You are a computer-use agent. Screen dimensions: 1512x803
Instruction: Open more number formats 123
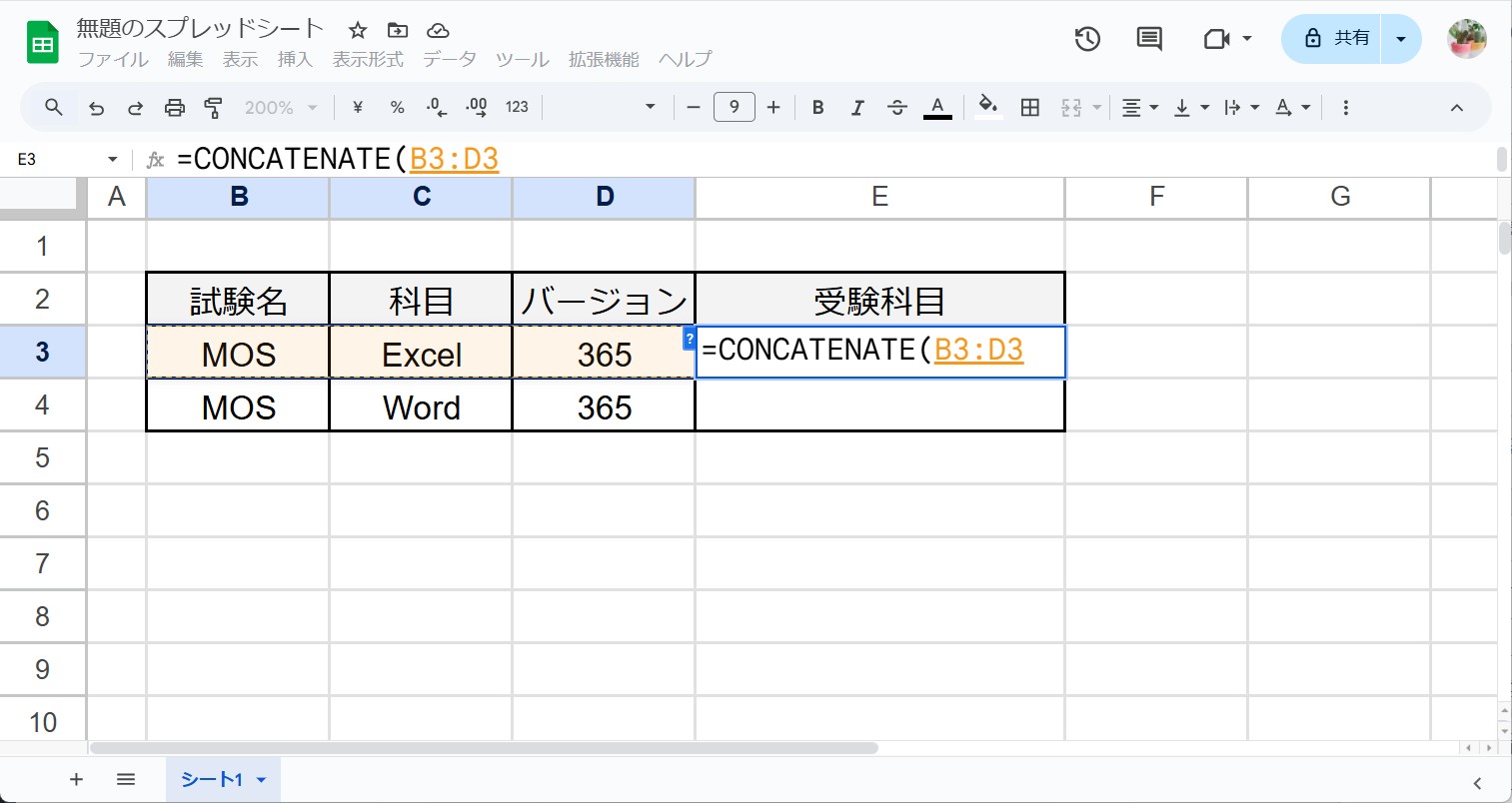(x=517, y=107)
